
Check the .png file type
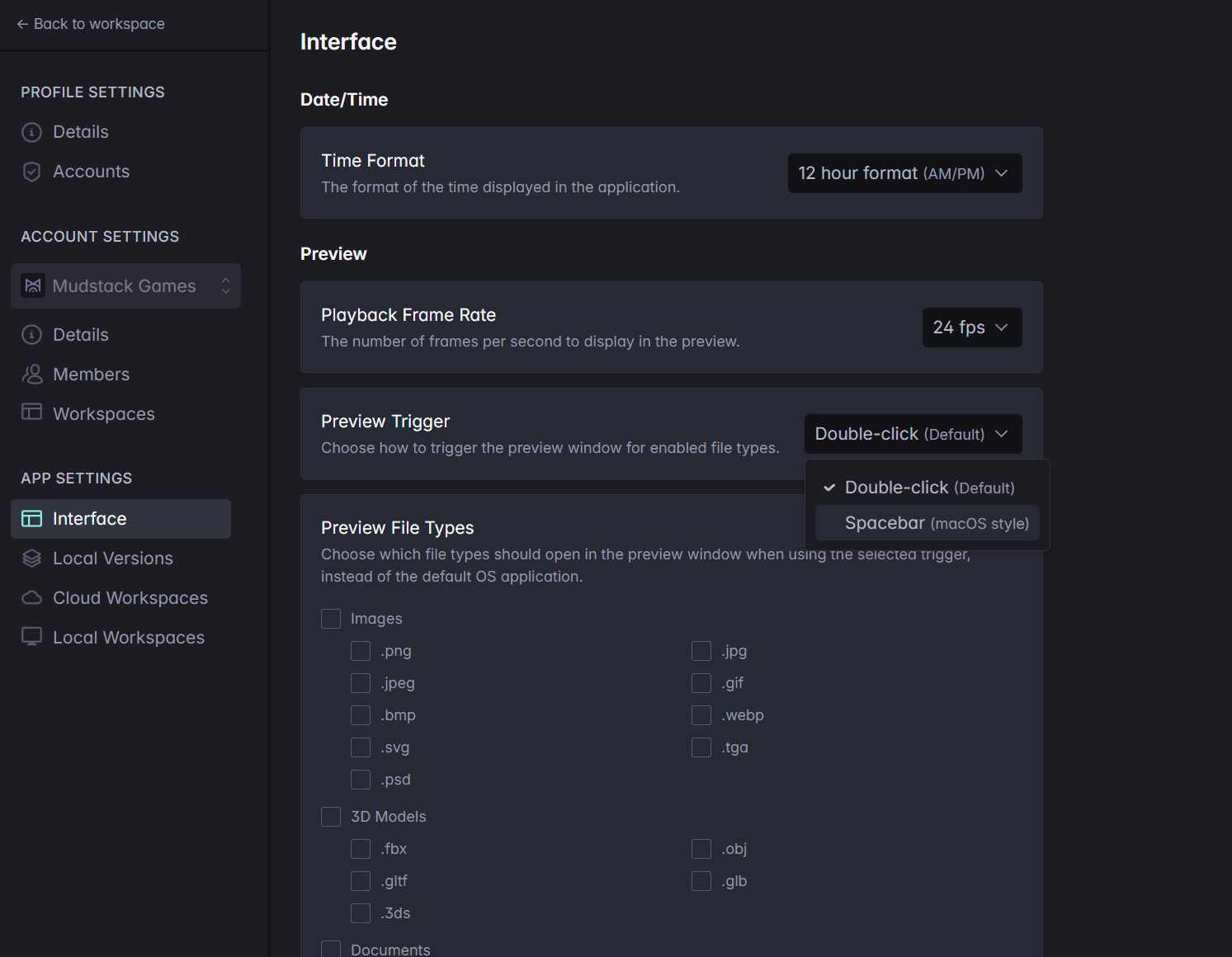coord(361,651)
